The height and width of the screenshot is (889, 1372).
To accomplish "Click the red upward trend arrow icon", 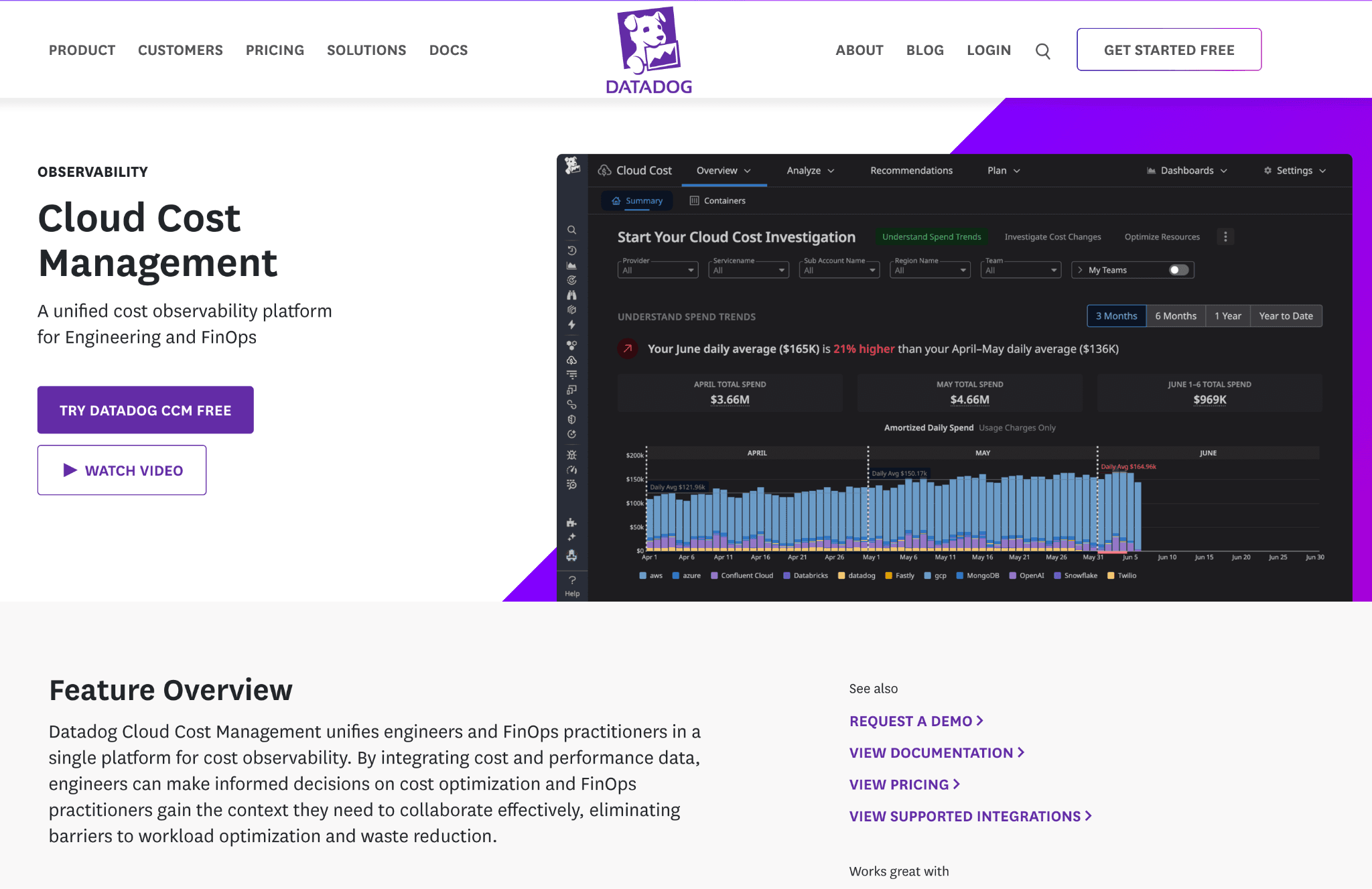I will point(628,348).
